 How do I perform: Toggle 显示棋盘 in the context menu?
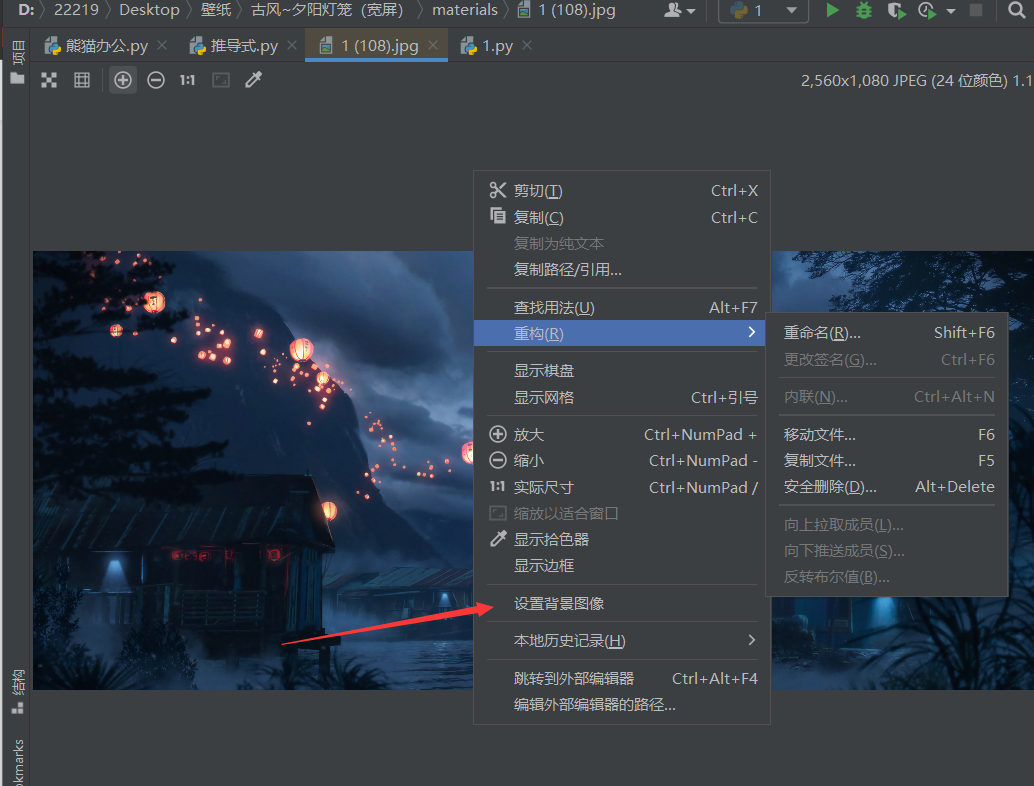[622, 371]
